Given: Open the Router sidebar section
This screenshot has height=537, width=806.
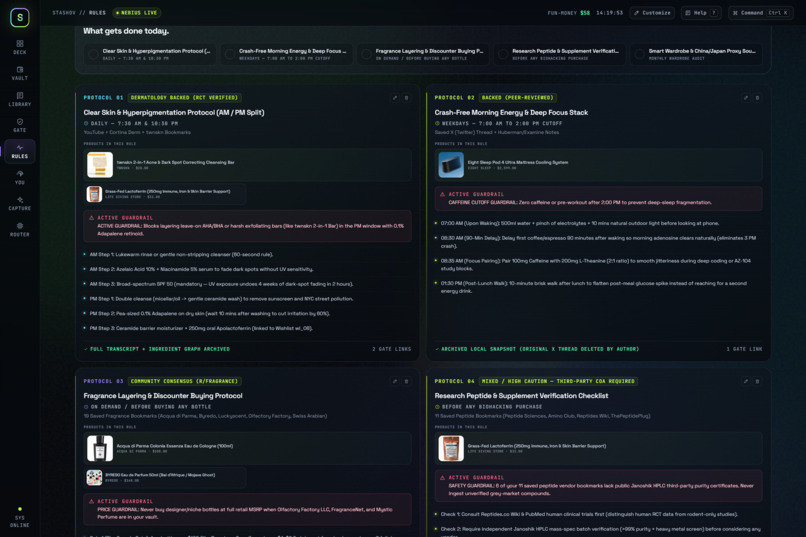Looking at the screenshot, I should point(20,230).
